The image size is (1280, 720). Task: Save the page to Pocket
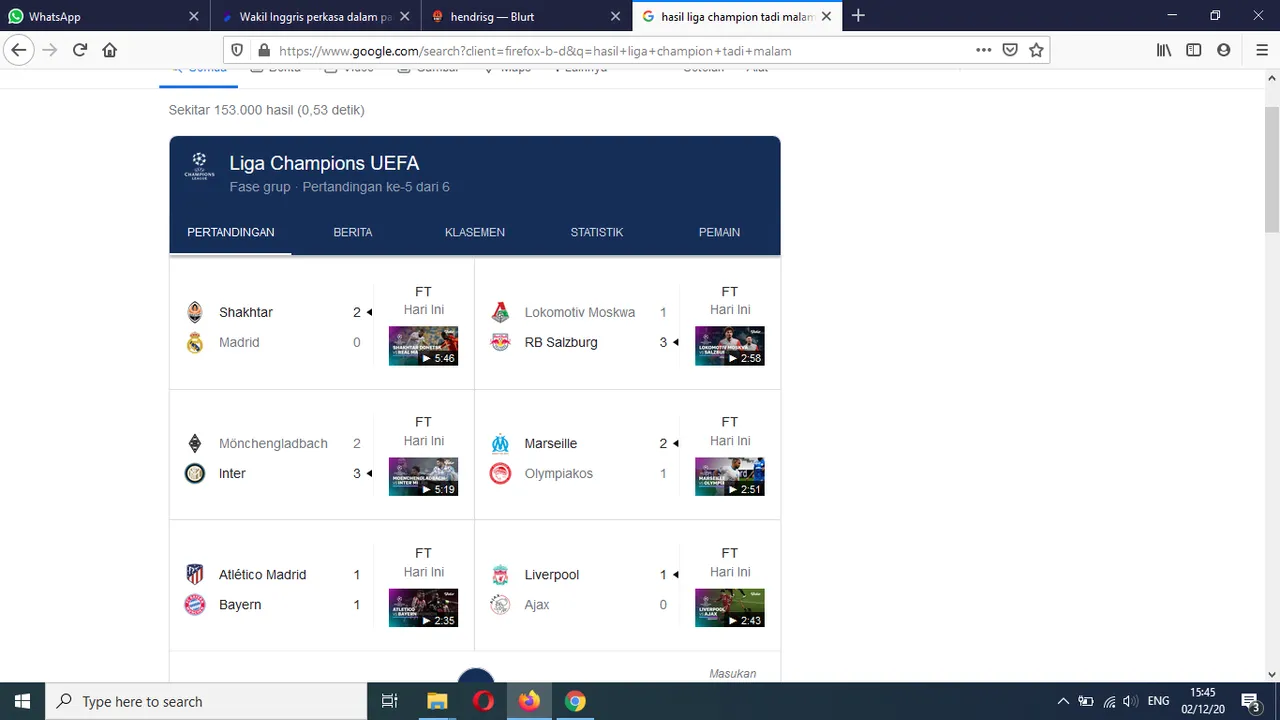click(x=1010, y=50)
